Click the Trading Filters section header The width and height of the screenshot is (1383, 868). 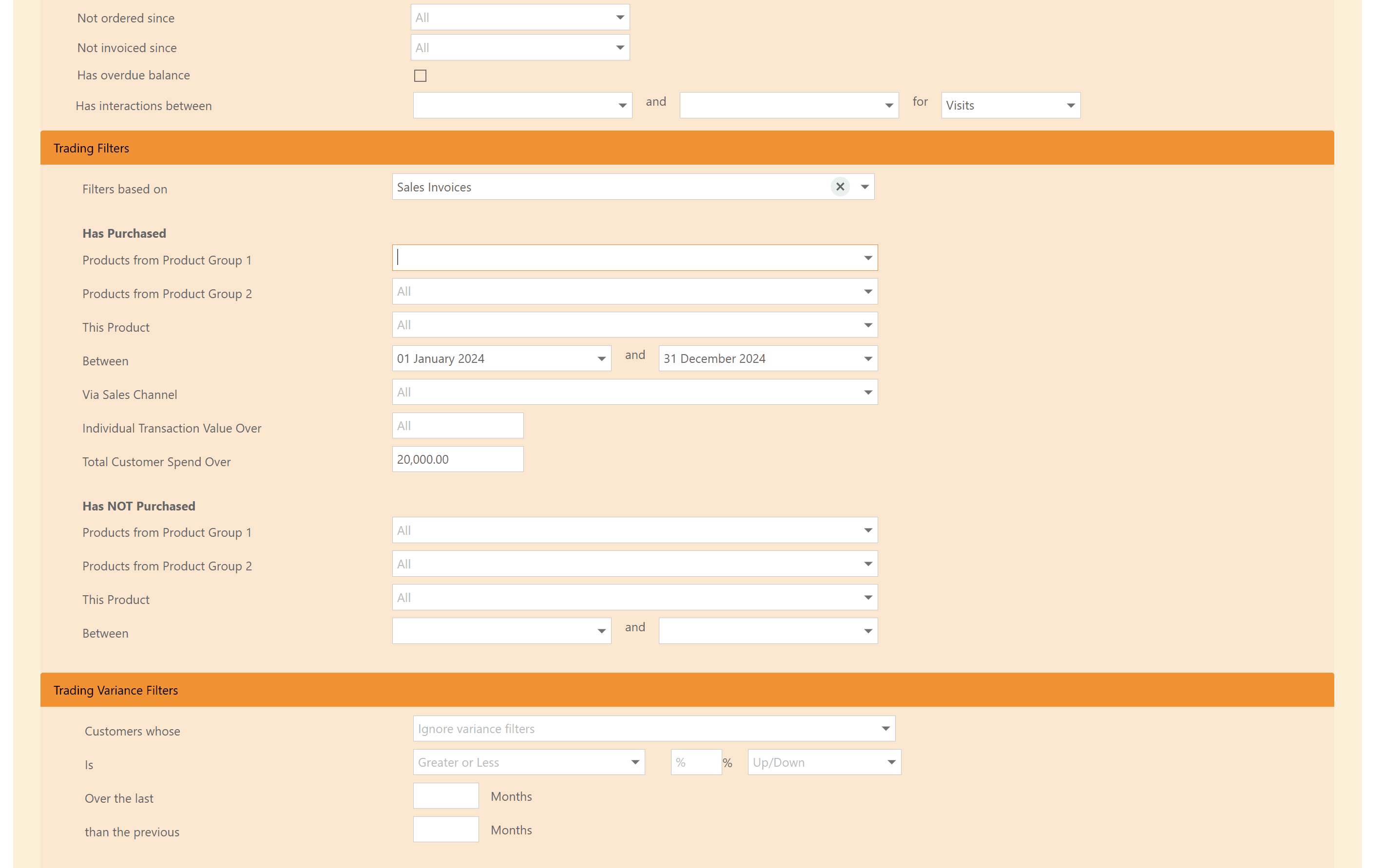point(687,148)
